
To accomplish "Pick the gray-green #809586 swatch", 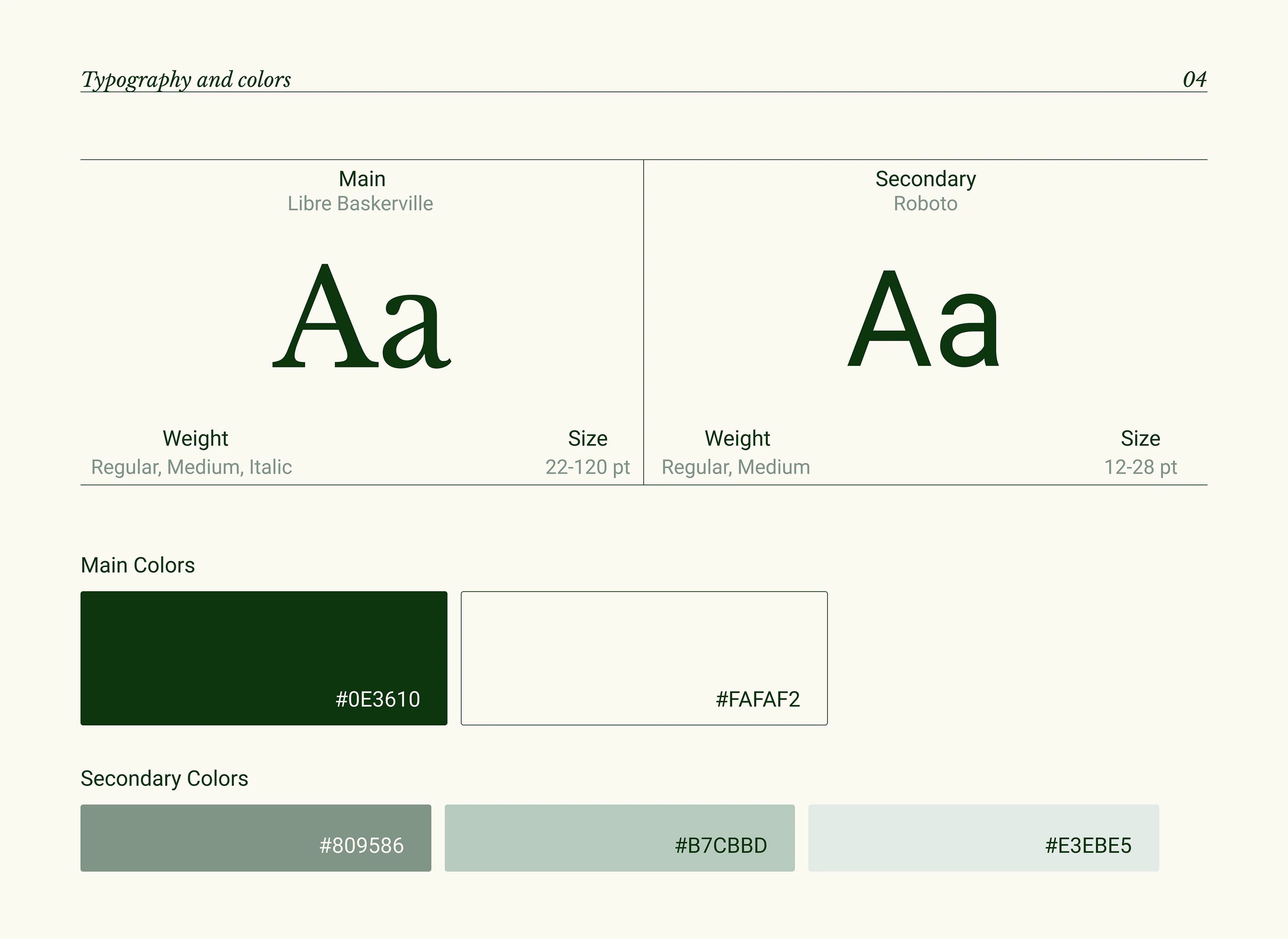I will 256,837.
